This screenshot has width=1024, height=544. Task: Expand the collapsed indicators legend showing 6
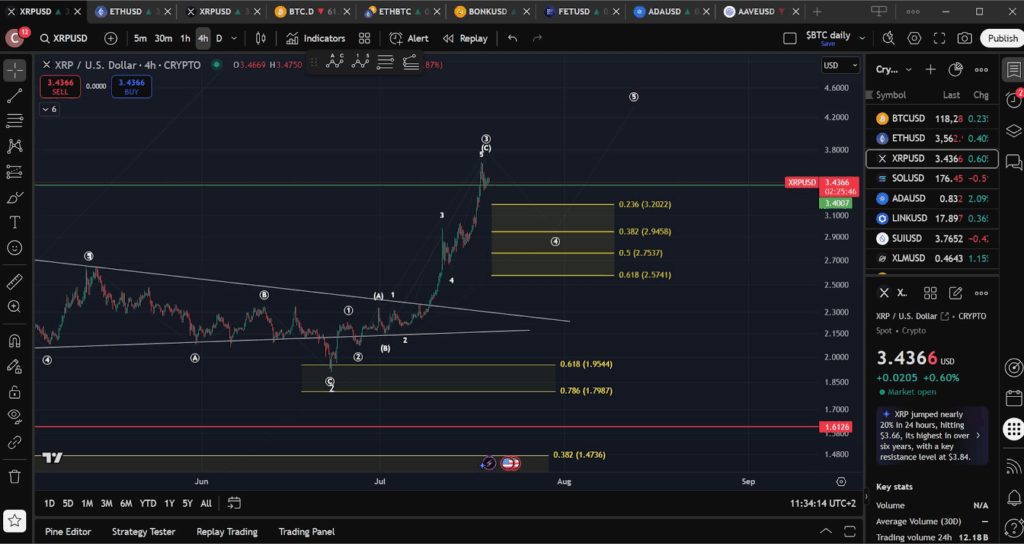coord(49,110)
